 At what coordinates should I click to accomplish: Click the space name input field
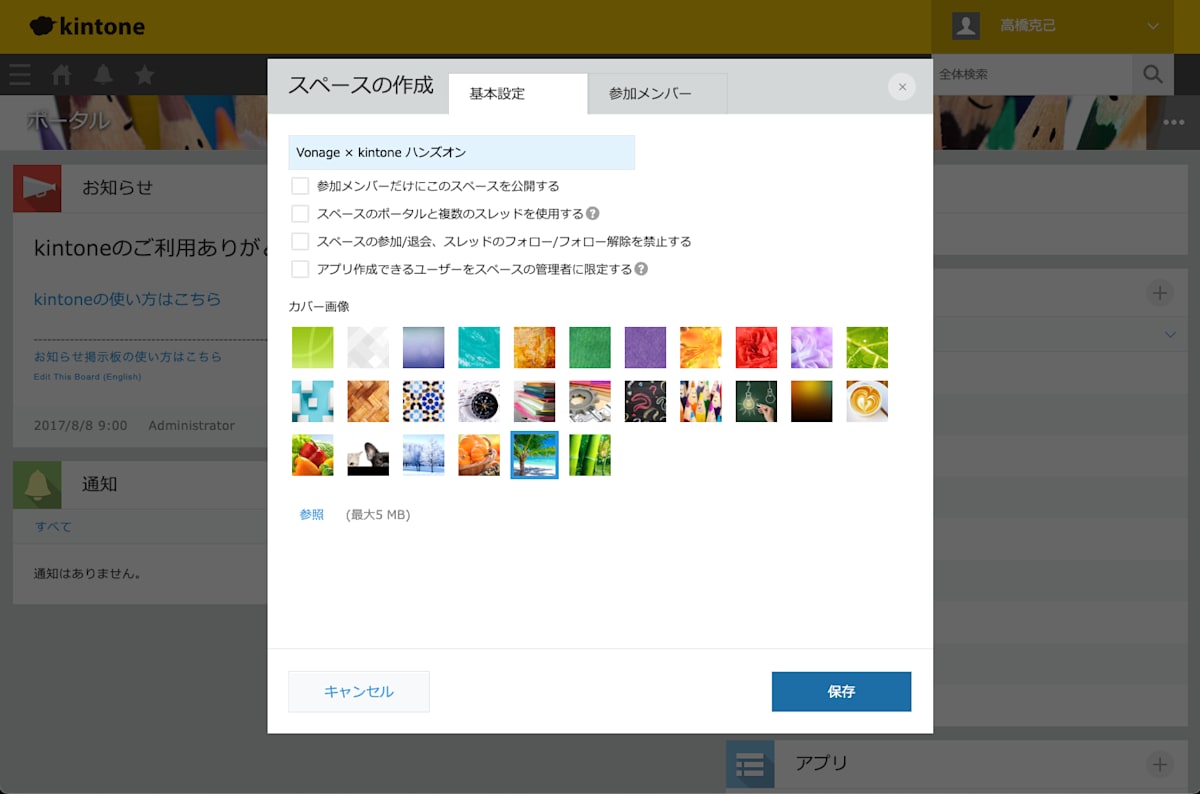click(462, 153)
